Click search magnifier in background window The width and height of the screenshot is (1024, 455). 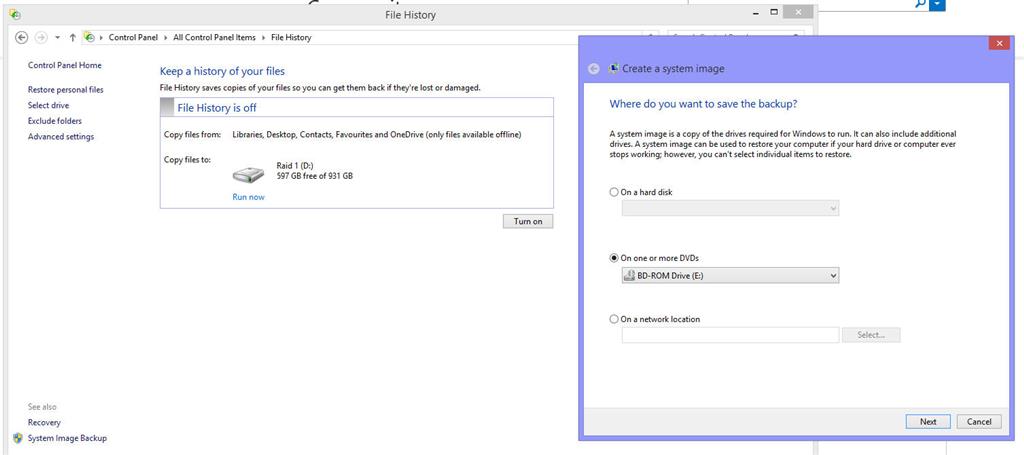pos(921,3)
